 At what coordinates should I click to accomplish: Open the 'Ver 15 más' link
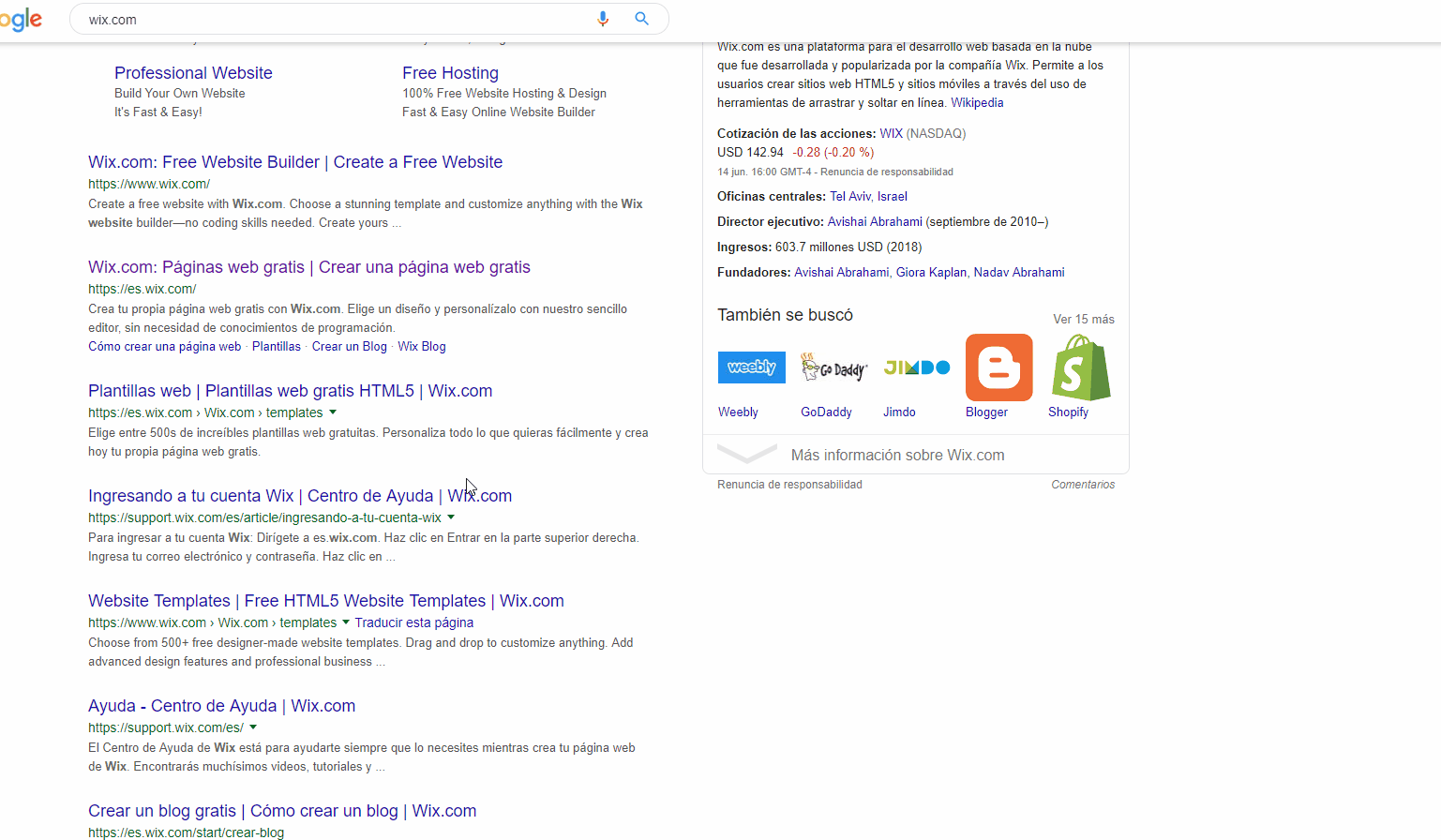pyautogui.click(x=1083, y=319)
